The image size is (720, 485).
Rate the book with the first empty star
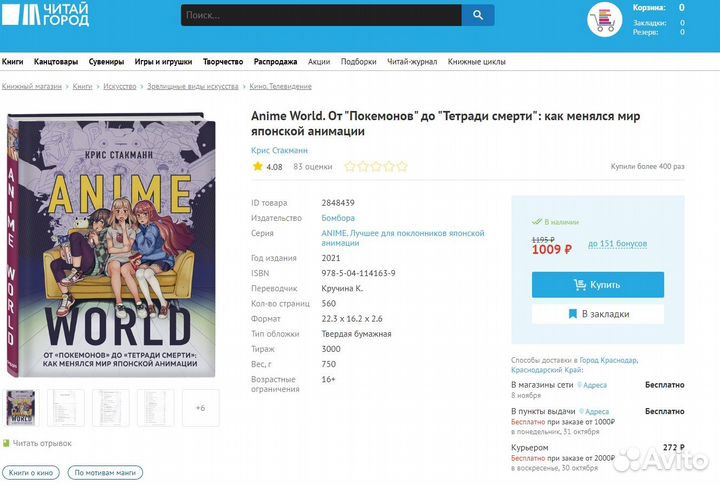[350, 166]
